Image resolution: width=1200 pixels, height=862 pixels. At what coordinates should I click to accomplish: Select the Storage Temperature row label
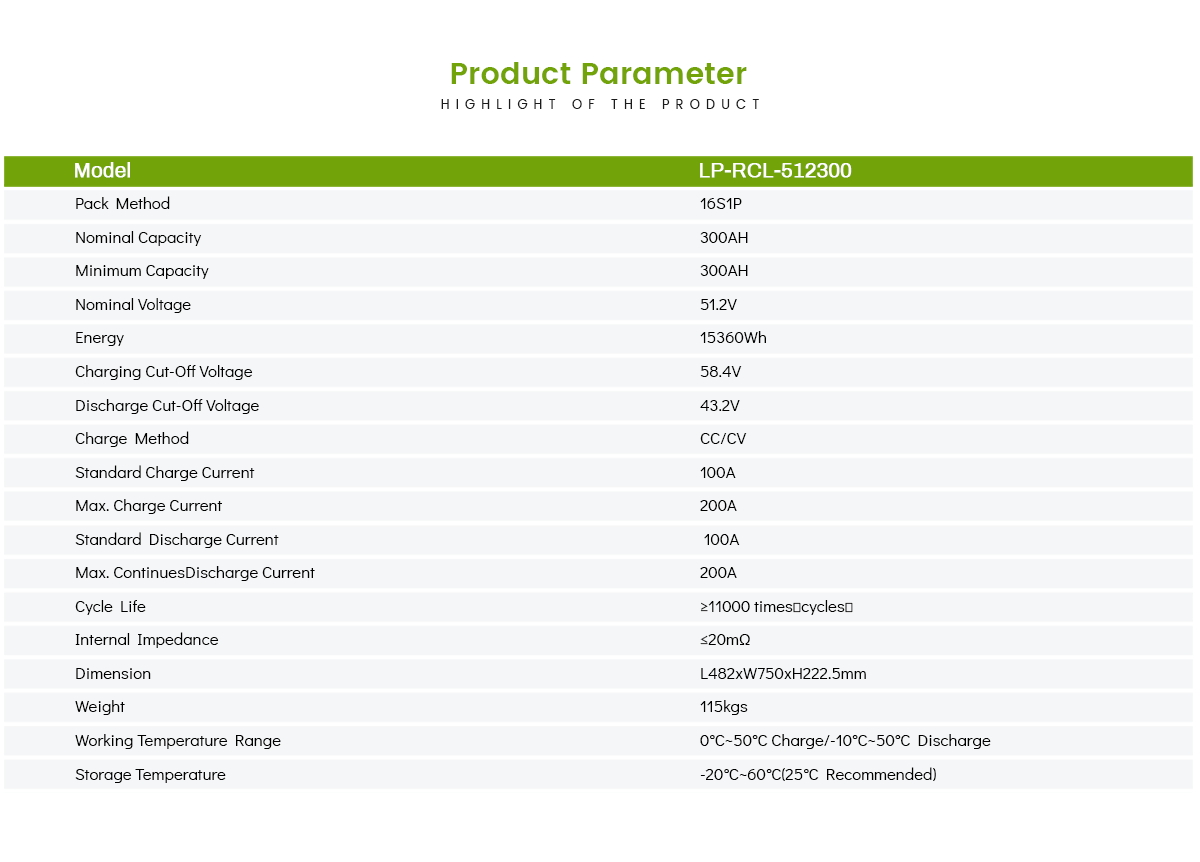tap(150, 775)
